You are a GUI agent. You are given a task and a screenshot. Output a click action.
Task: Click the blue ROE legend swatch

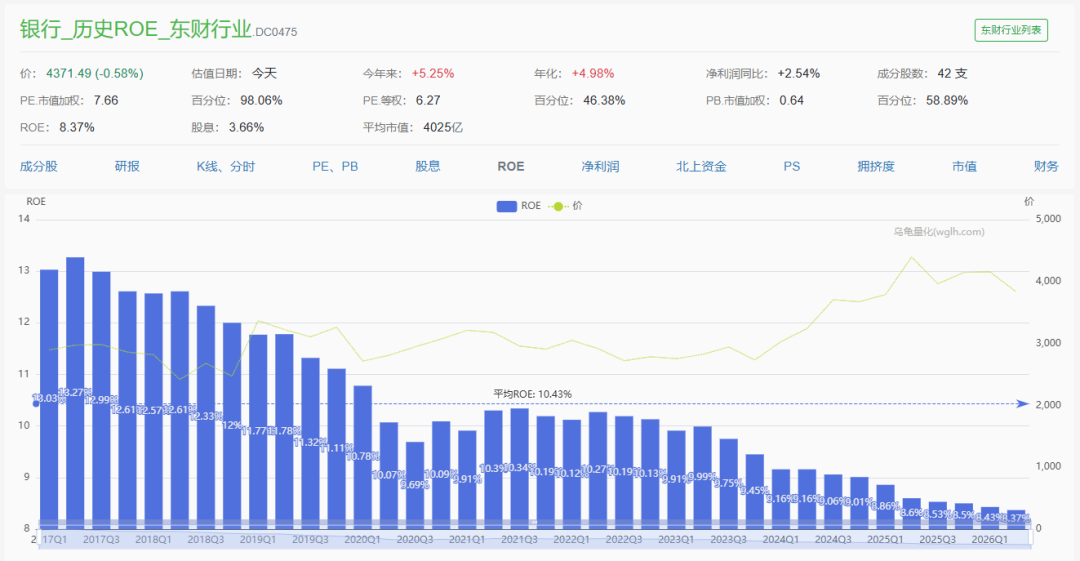[506, 206]
